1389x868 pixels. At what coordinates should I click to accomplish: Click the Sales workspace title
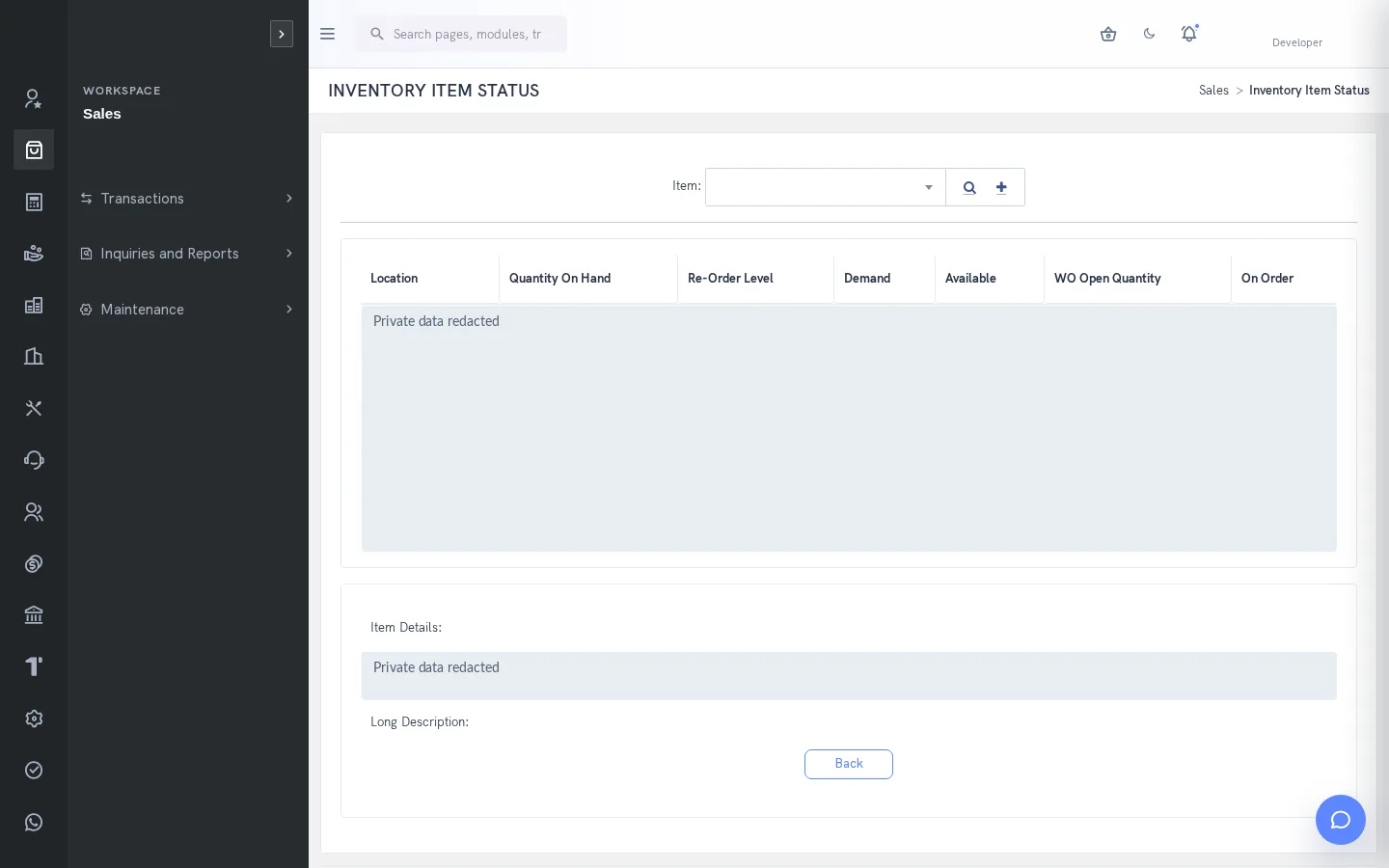[102, 114]
